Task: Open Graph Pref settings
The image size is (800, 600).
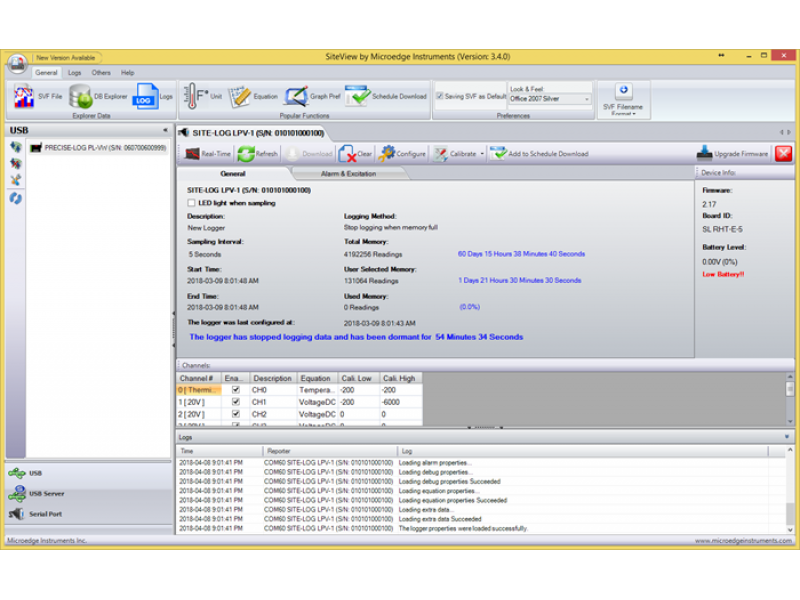Action: pos(312,96)
